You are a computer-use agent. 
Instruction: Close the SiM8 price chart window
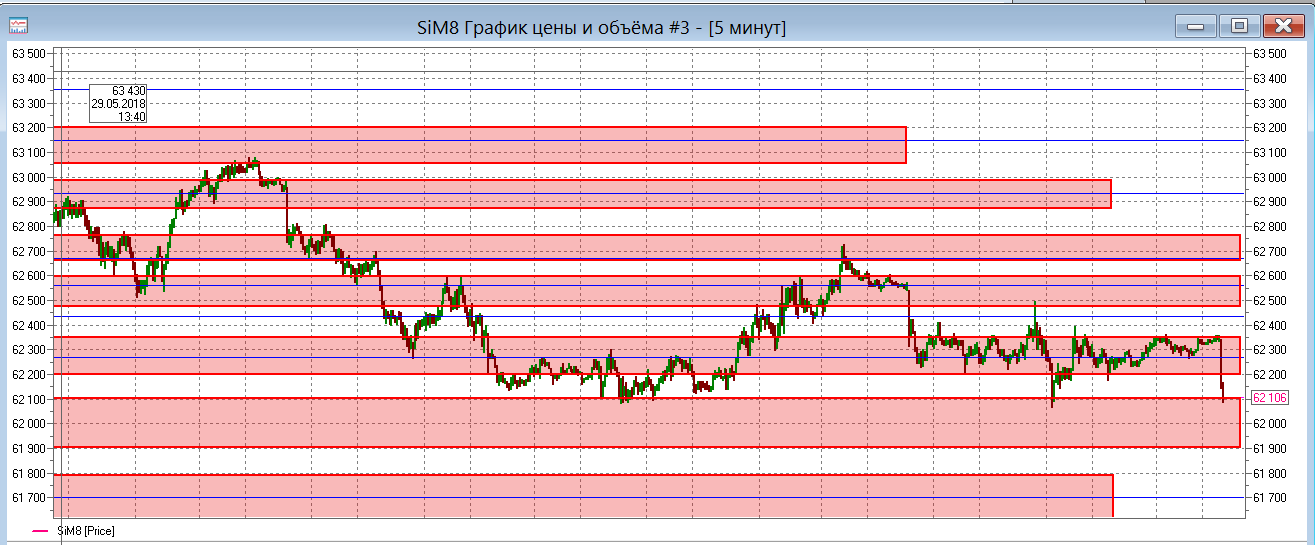1282,26
